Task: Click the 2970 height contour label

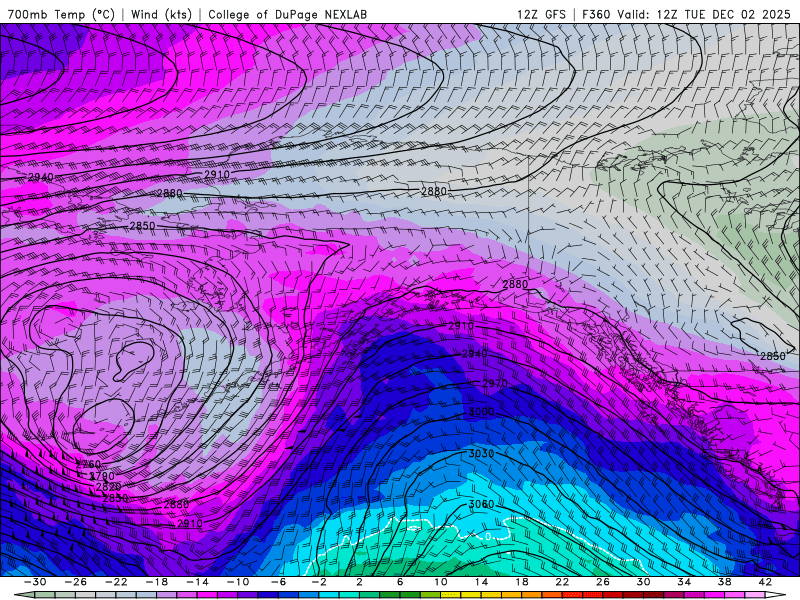Action: tap(495, 383)
